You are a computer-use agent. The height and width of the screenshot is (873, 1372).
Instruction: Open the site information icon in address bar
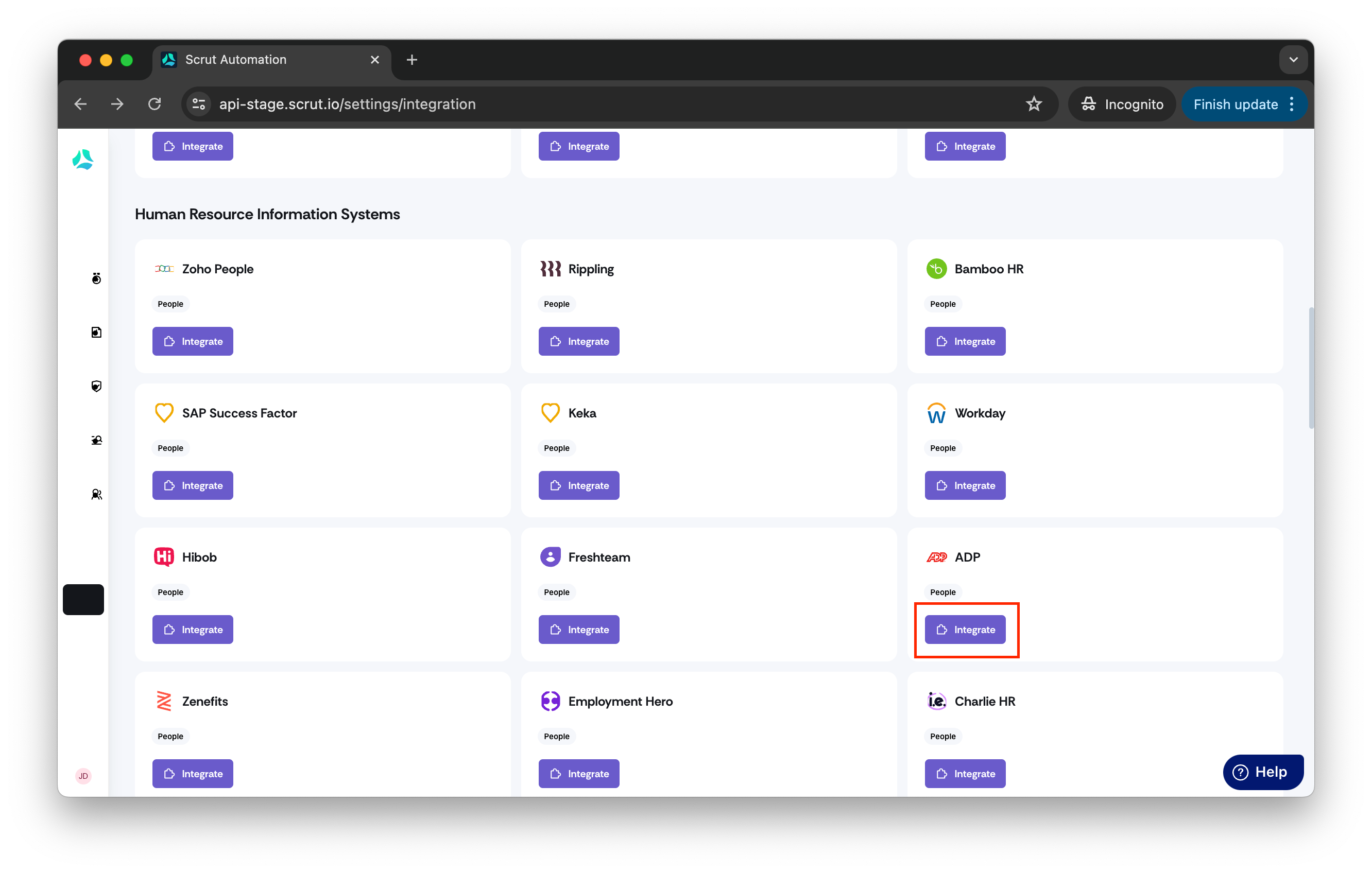[199, 104]
